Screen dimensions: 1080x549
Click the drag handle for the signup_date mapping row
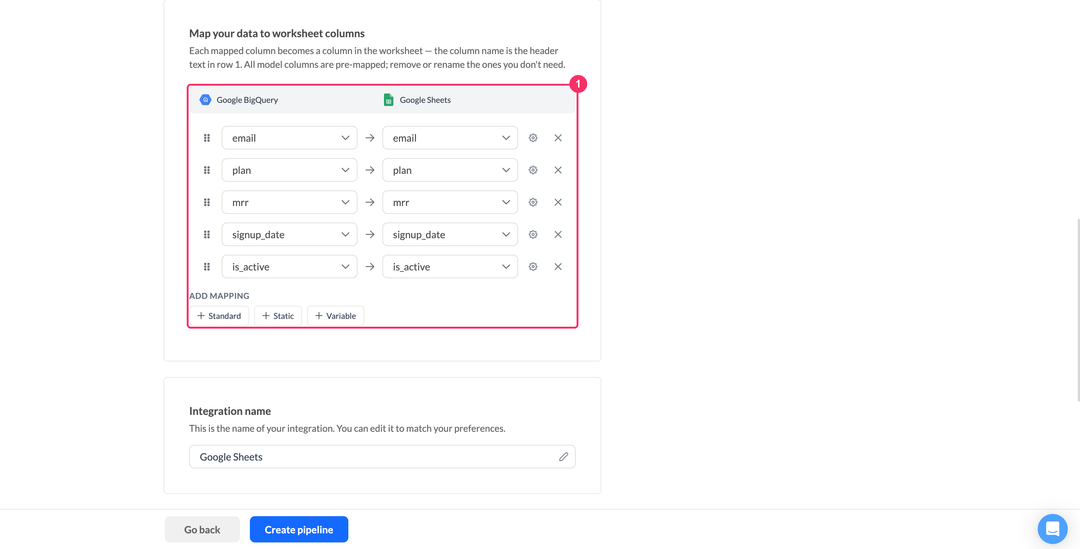pyautogui.click(x=207, y=234)
